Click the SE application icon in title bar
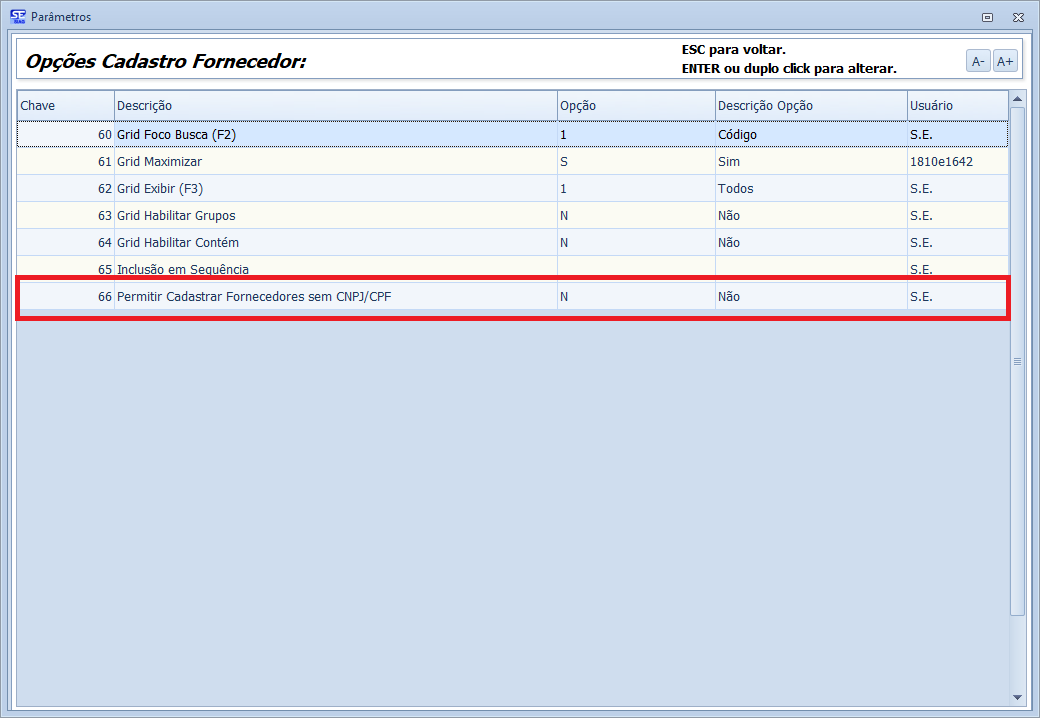 click(x=17, y=16)
